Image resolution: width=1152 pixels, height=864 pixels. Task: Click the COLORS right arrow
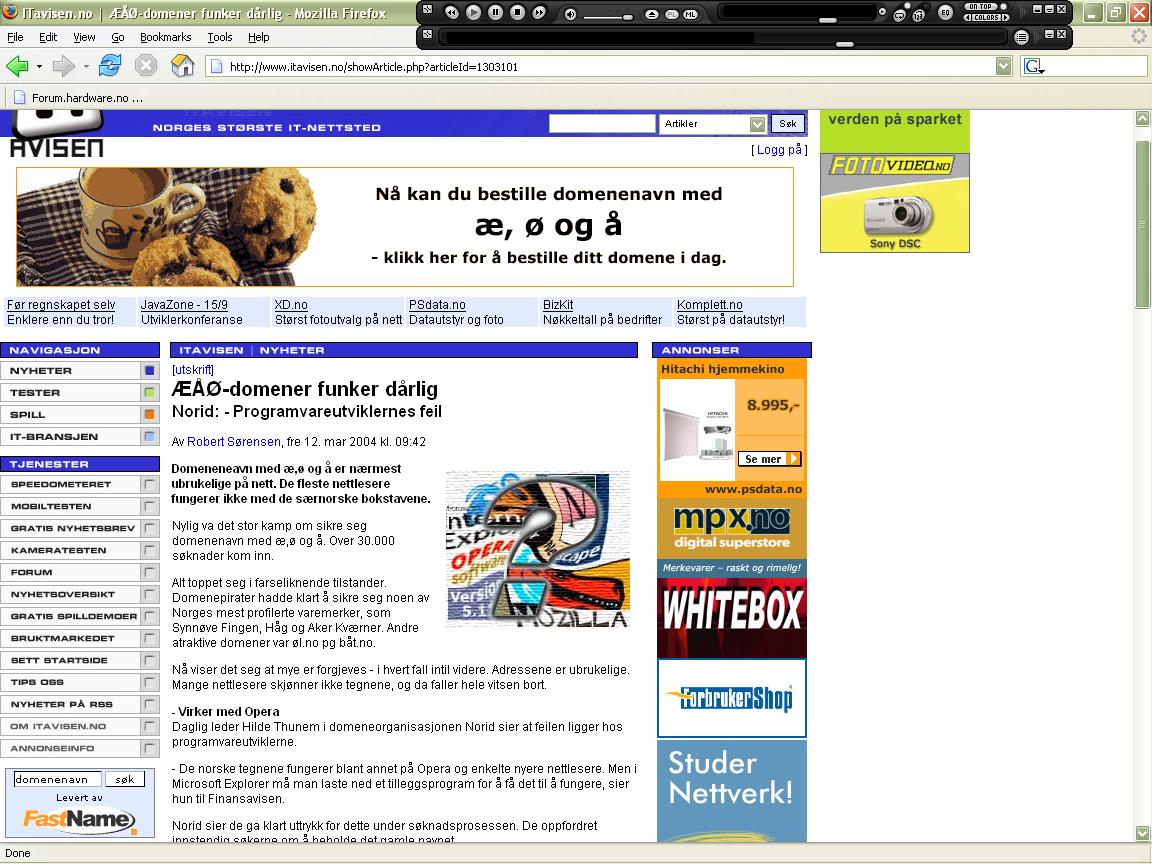pyautogui.click(x=1006, y=18)
